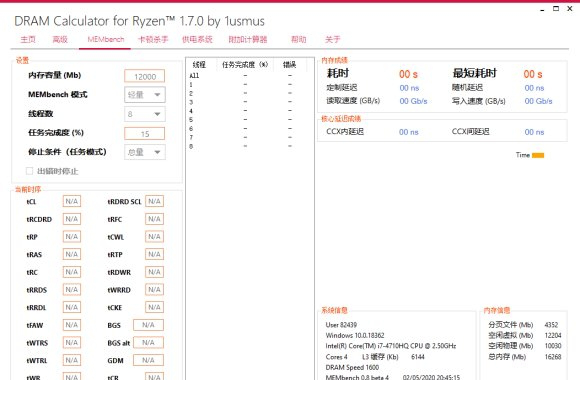Click the tRRDL value field
The image size is (580, 395).
pos(72,307)
